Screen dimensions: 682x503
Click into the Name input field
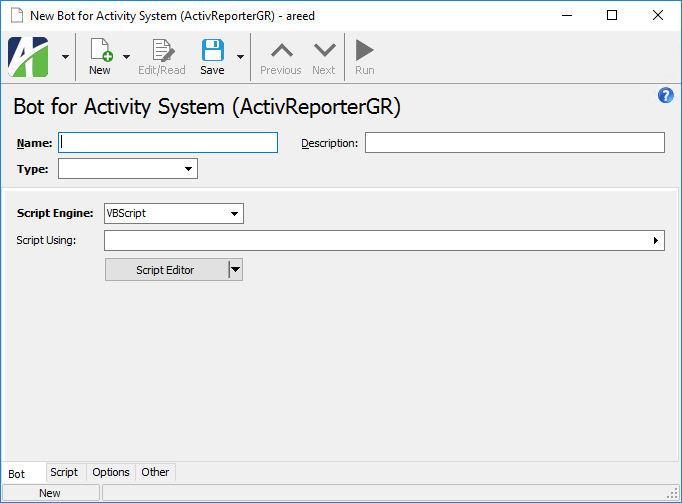[168, 143]
